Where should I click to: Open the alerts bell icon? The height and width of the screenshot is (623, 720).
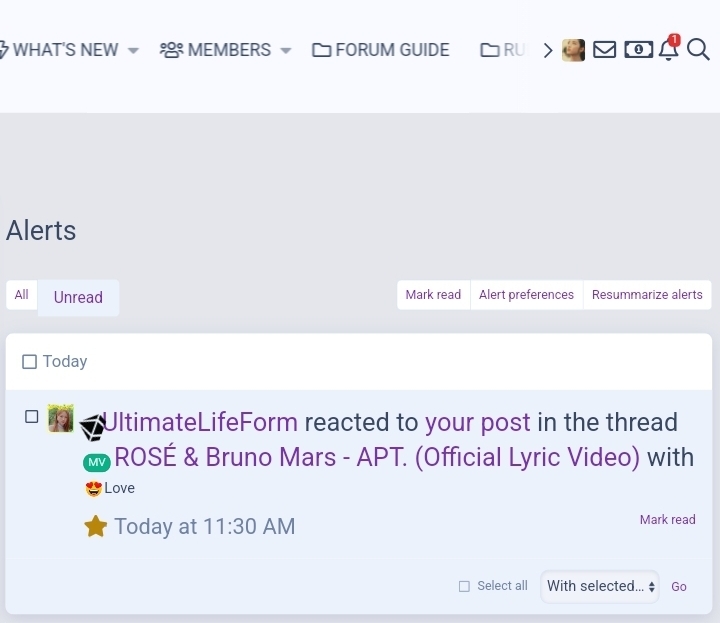[669, 48]
